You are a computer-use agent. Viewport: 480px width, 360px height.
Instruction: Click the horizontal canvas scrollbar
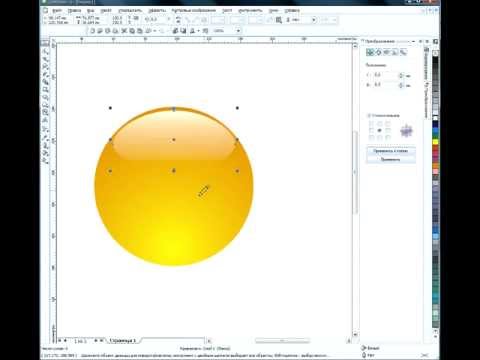point(282,341)
